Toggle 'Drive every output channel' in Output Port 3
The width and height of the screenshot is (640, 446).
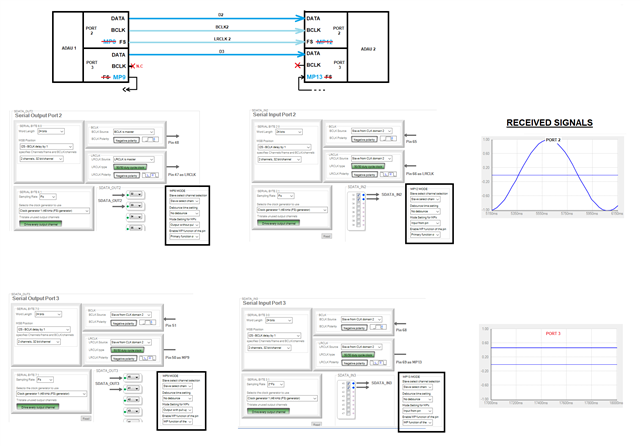38,407
